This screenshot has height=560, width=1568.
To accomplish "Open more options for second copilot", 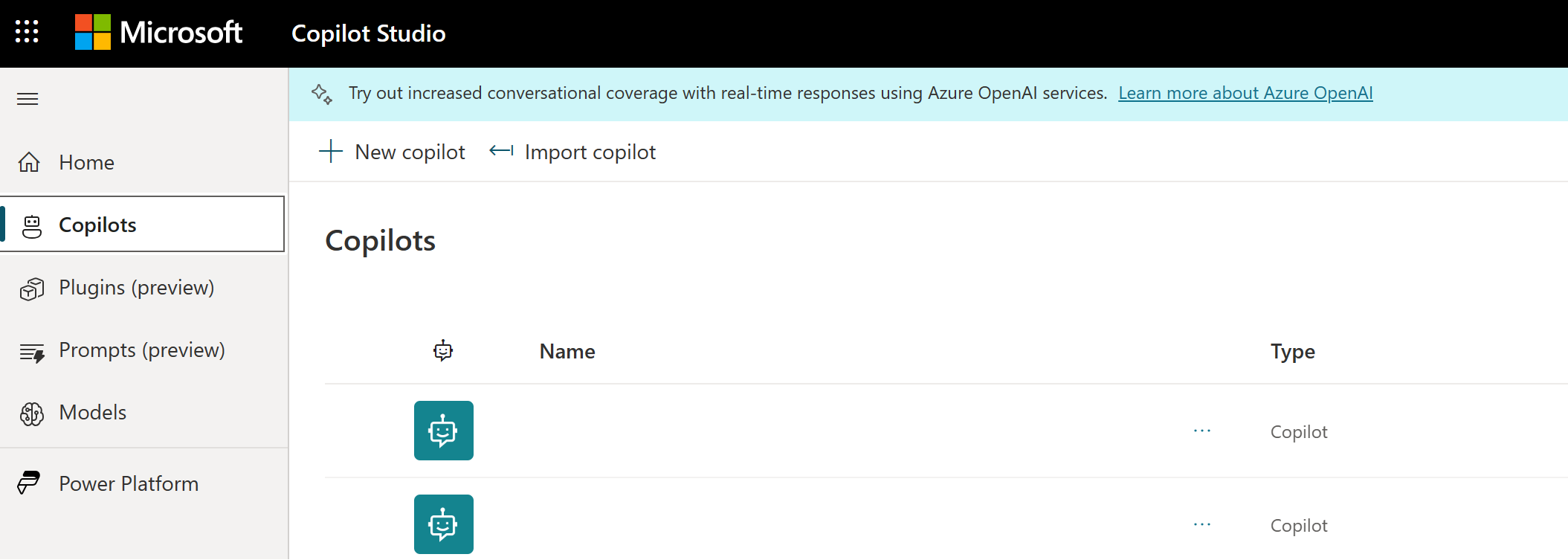I will (x=1202, y=524).
